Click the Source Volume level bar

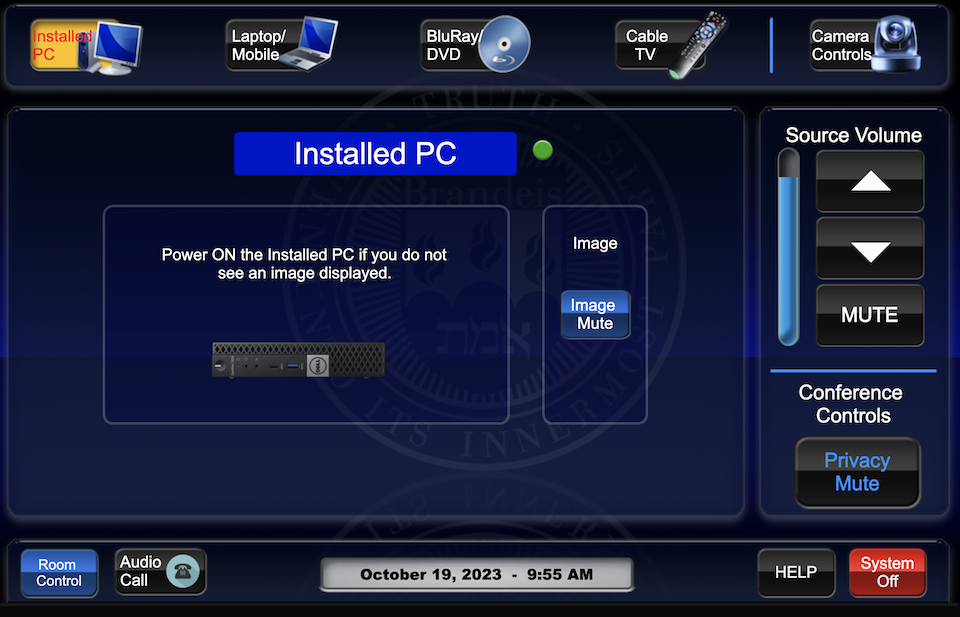pos(789,248)
